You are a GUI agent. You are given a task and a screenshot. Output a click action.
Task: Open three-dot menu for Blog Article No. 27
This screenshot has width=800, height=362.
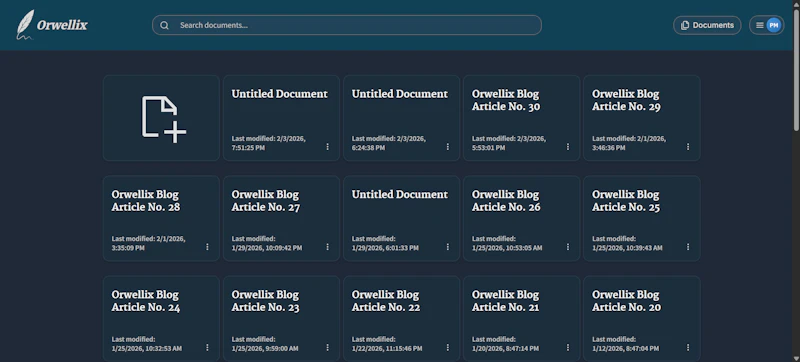[x=328, y=247]
